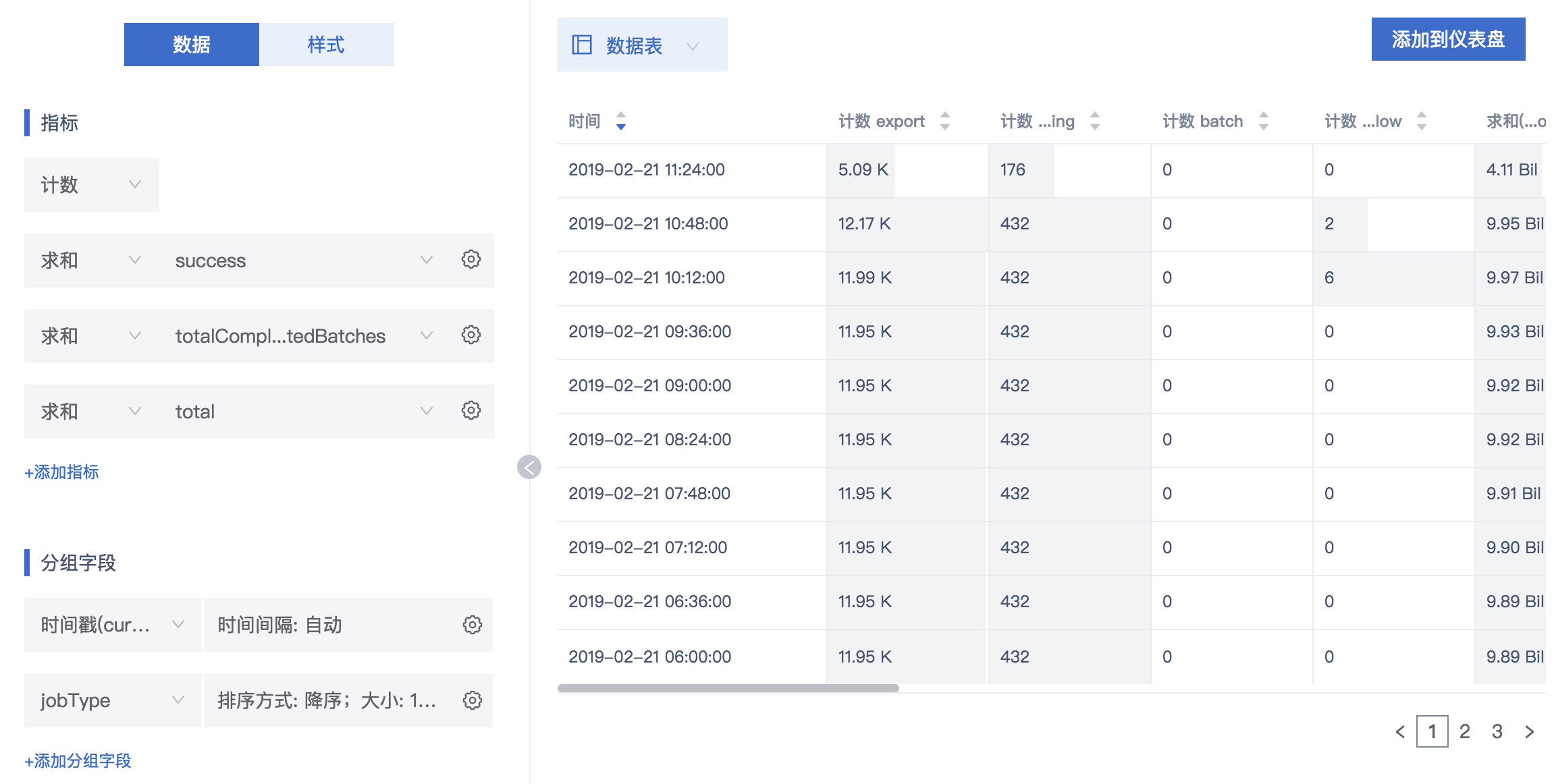1554x784 pixels.
Task: Click the 求和(...o column header
Action: coord(1516,121)
